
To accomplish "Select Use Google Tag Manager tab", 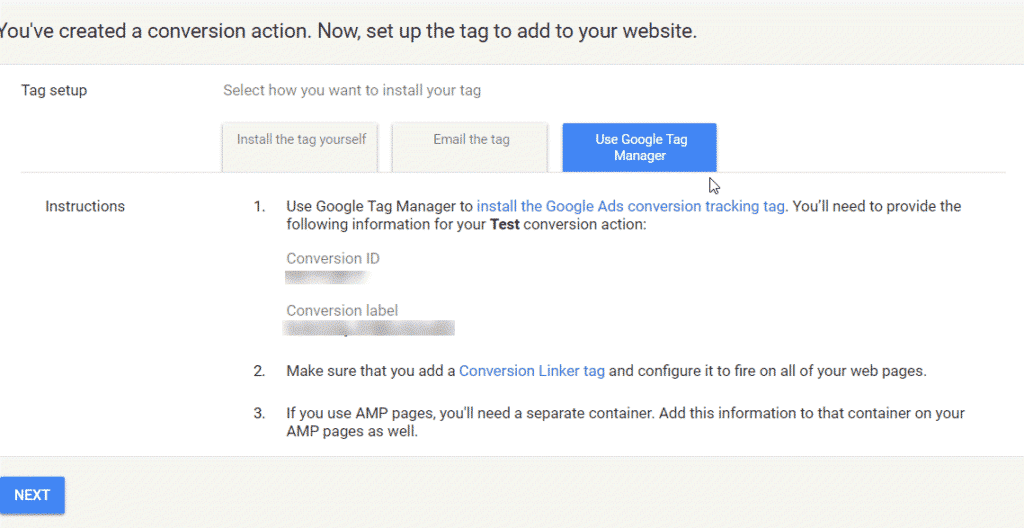I will [639, 148].
